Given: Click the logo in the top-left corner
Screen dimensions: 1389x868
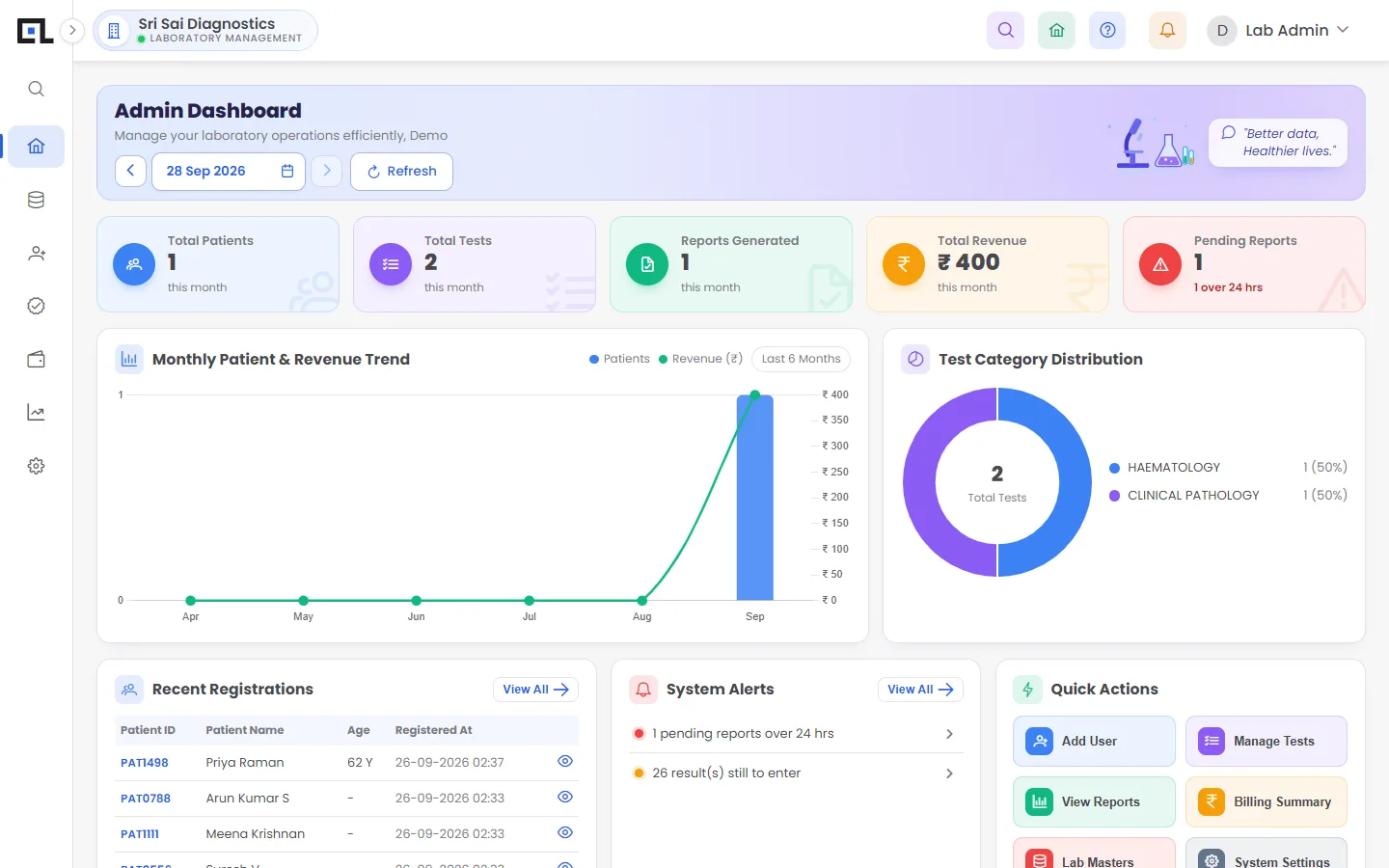Looking at the screenshot, I should (36, 31).
